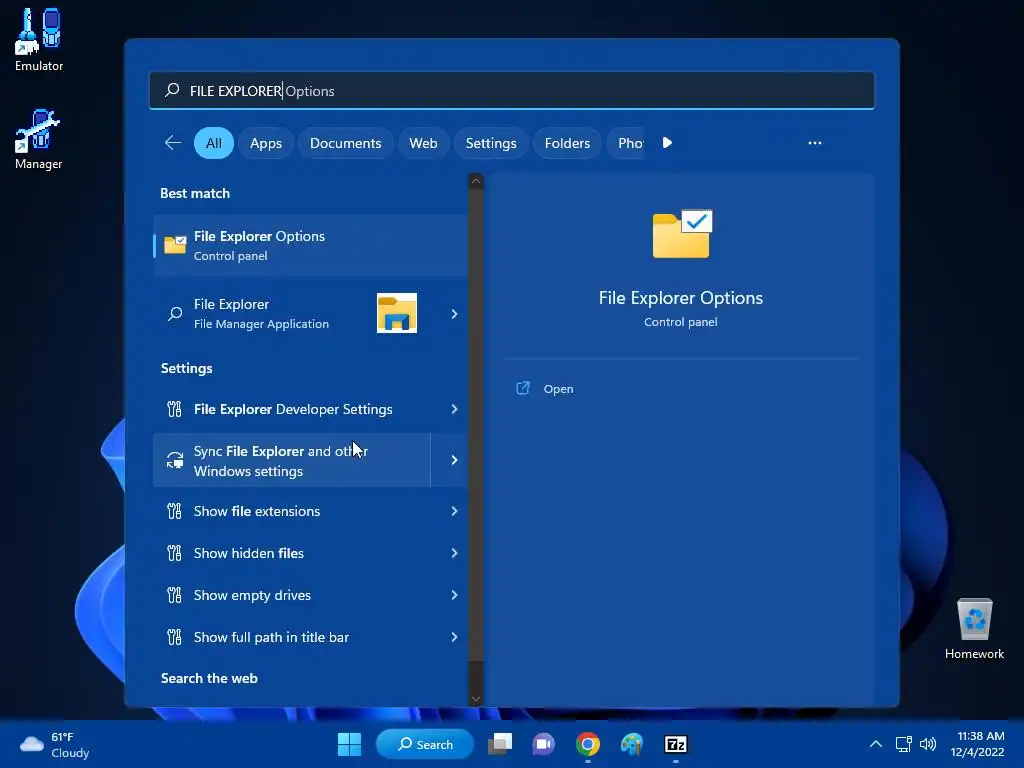
Task: Click the Show hidden files settings icon
Action: pos(174,553)
